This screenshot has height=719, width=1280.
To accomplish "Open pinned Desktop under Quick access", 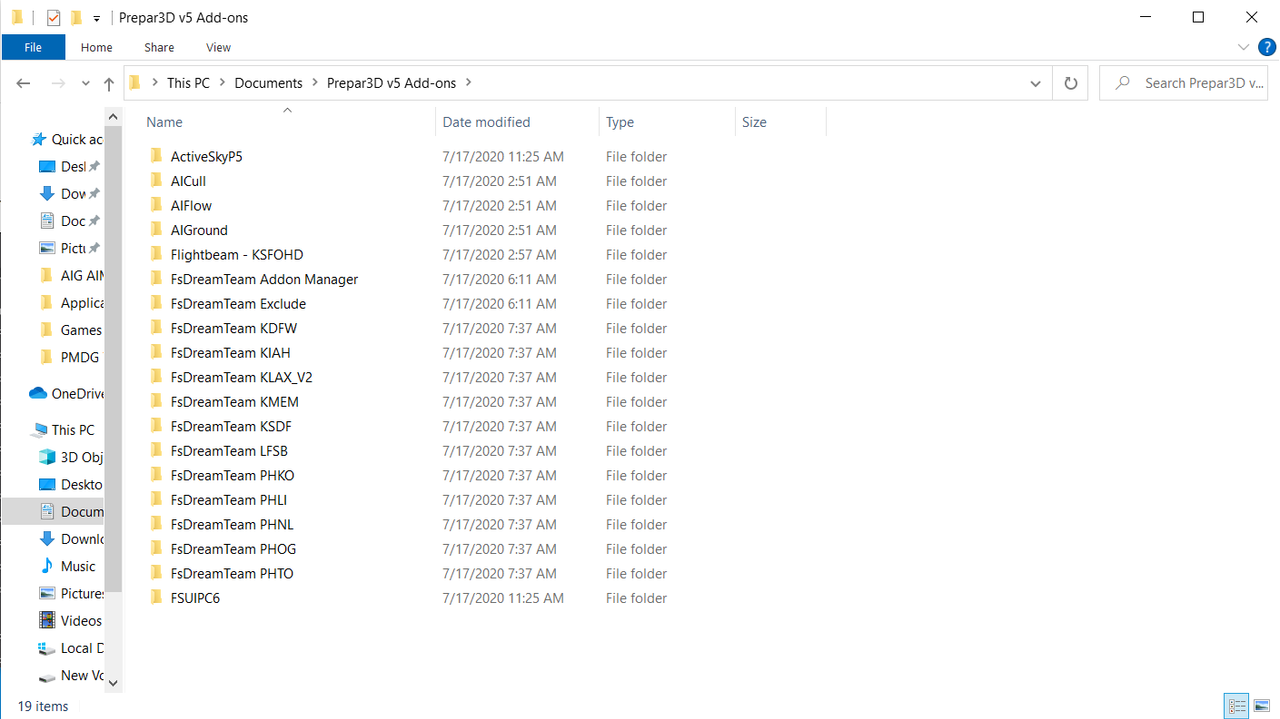I will point(70,166).
